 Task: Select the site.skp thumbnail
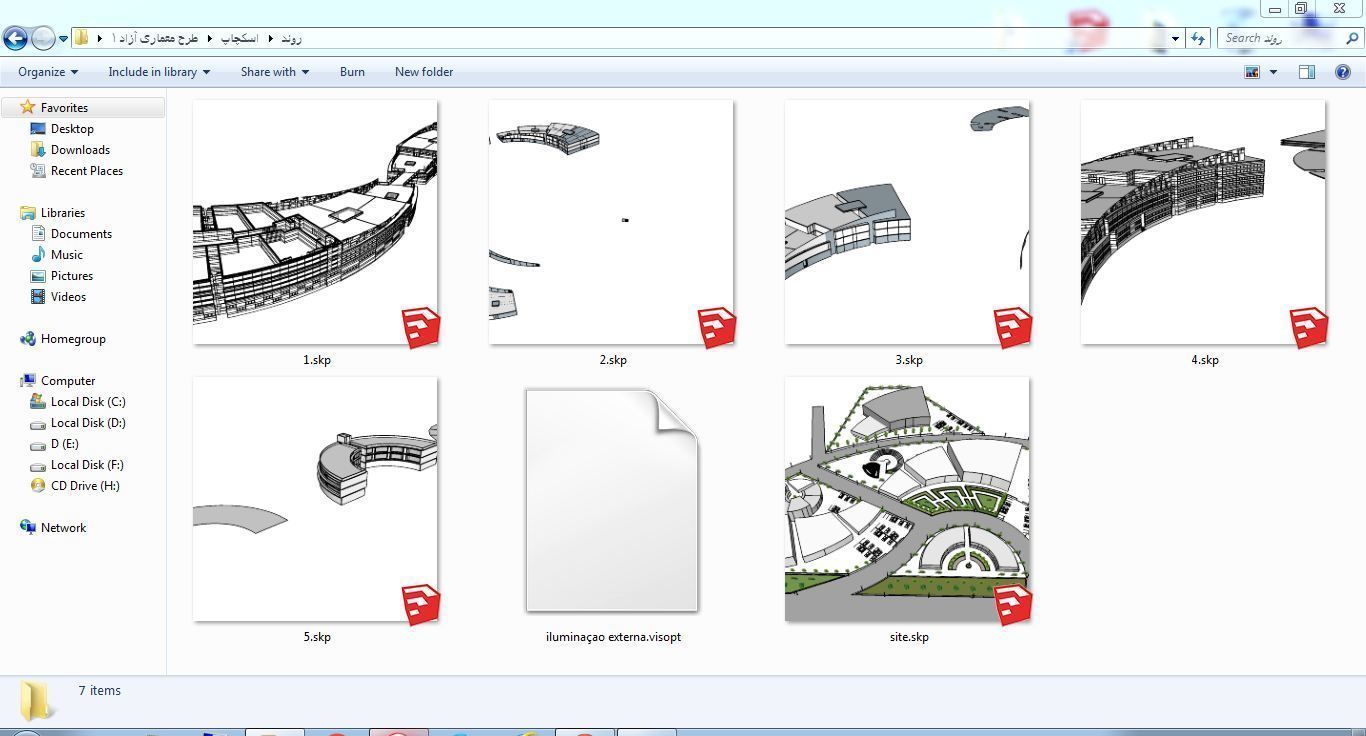907,499
